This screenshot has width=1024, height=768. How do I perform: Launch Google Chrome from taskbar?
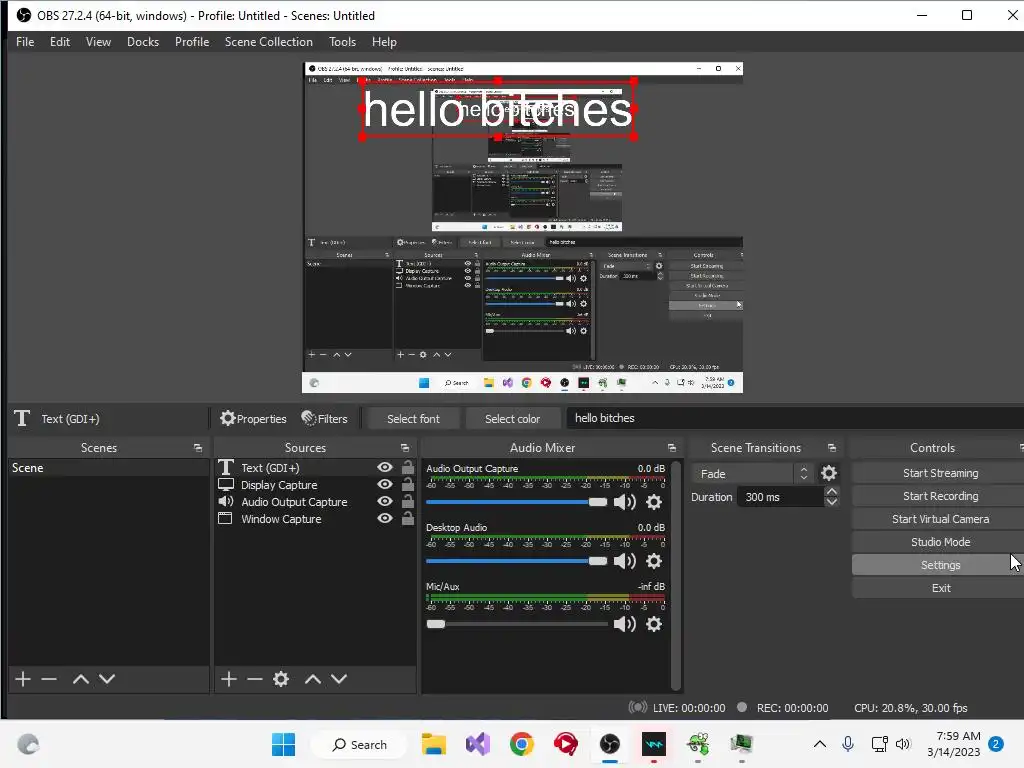click(x=522, y=744)
